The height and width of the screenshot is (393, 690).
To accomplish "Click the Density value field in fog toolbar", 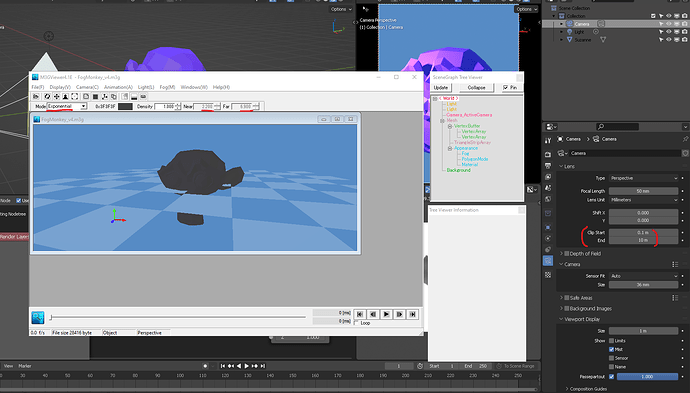I will click(x=165, y=107).
